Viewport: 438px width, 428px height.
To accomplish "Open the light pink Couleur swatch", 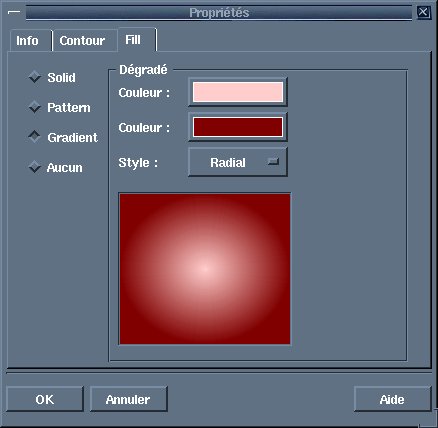I will click(238, 92).
